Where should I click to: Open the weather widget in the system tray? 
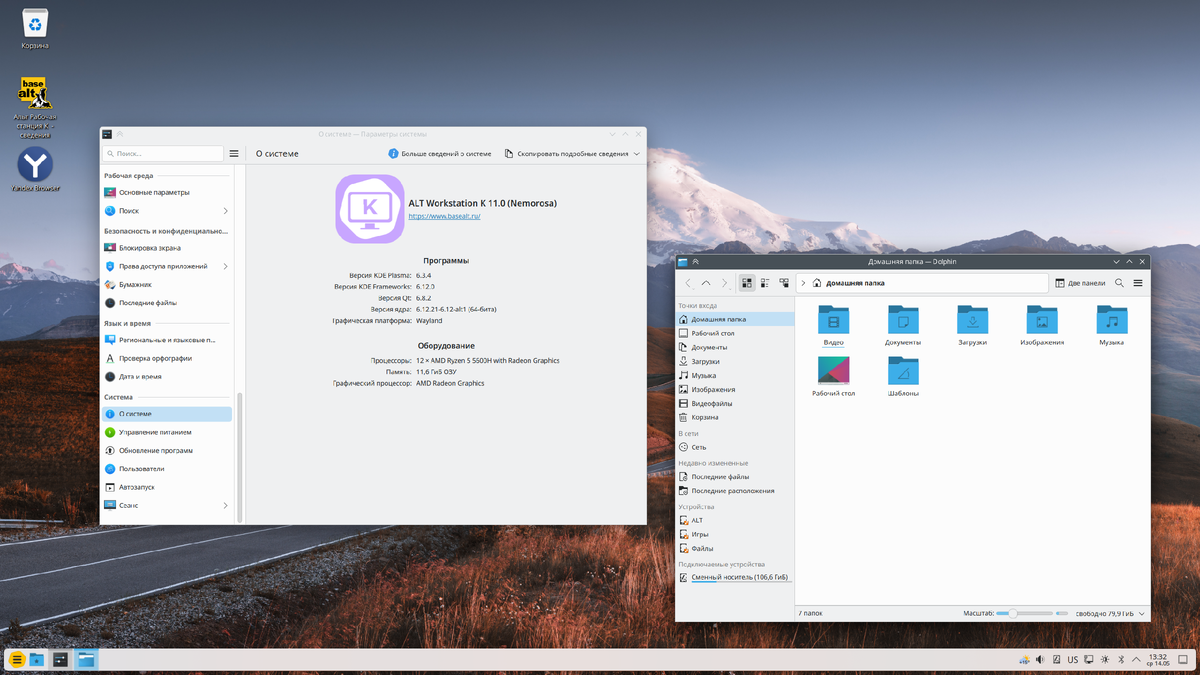tap(1024, 660)
